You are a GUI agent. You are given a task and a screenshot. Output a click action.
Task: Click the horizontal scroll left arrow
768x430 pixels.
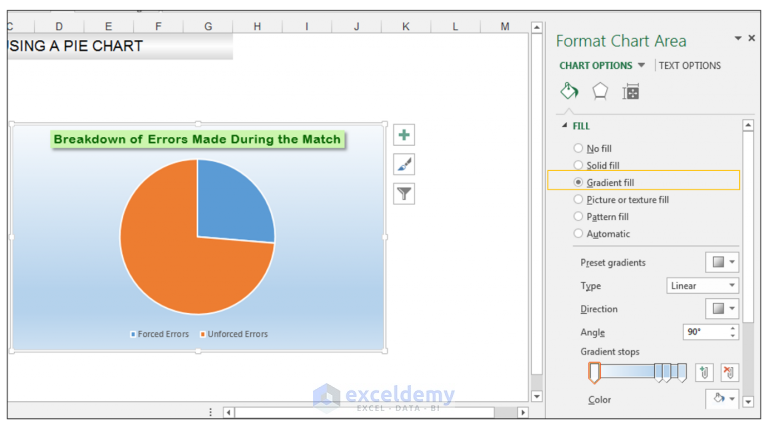click(x=228, y=412)
